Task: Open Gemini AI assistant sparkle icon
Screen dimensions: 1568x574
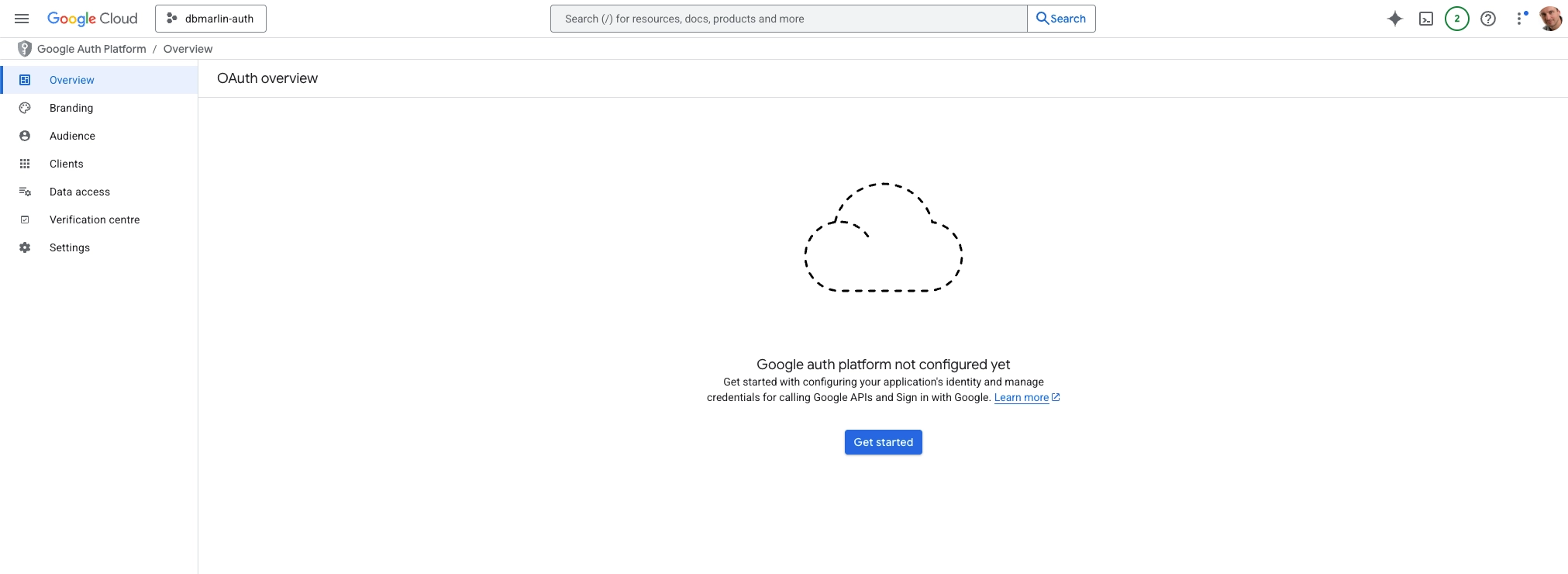Action: coord(1395,19)
